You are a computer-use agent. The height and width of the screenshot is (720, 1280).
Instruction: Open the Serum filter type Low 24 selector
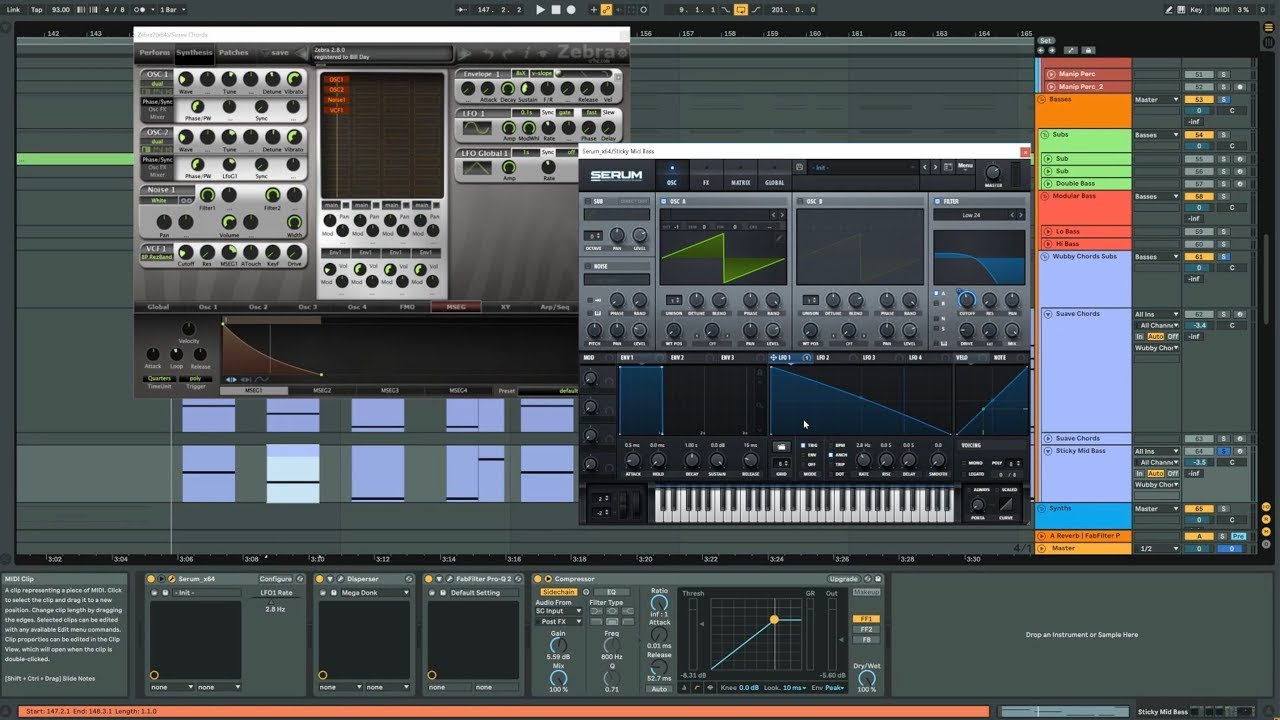coord(979,215)
